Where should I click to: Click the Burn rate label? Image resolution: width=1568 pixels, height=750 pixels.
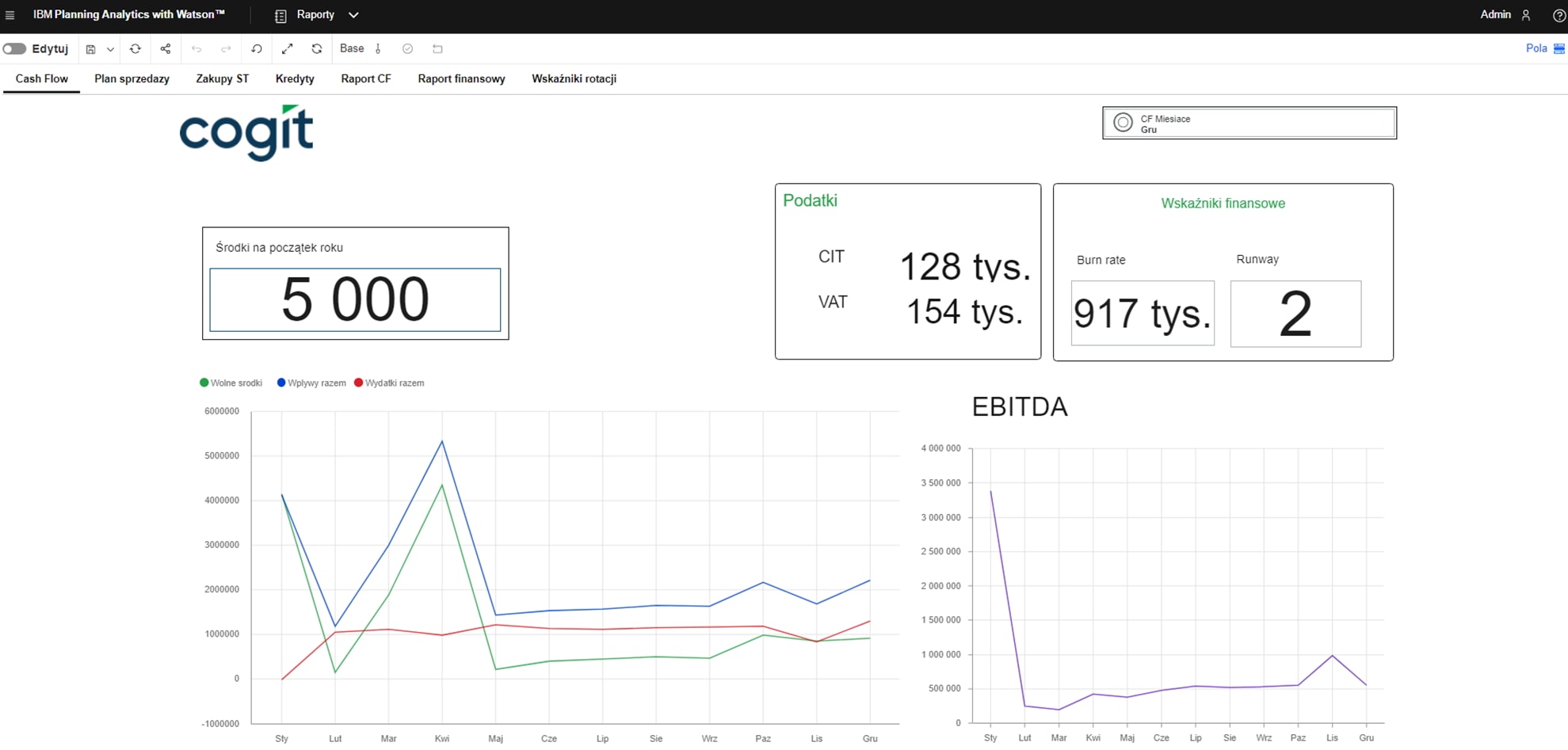point(1101,260)
